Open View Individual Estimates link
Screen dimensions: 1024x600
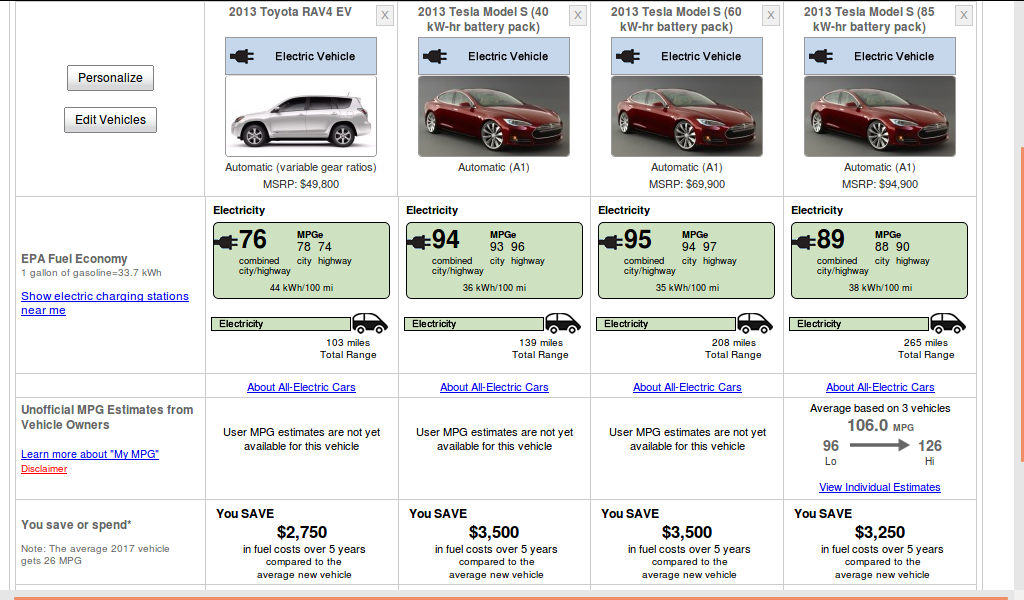(x=880, y=487)
